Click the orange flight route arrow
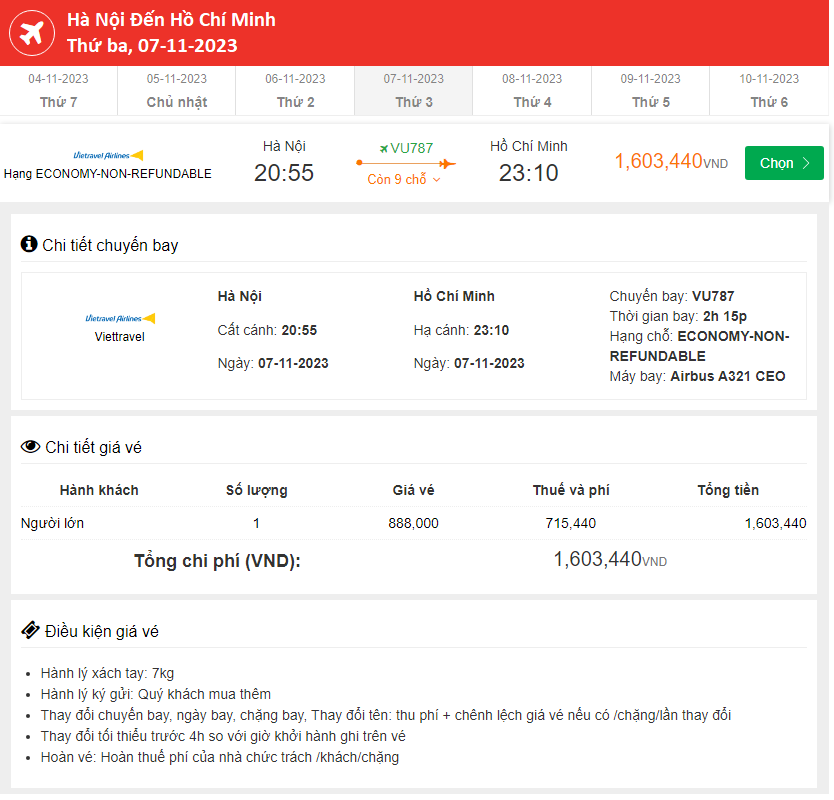Screen dimensions: 834x800 (x=405, y=164)
